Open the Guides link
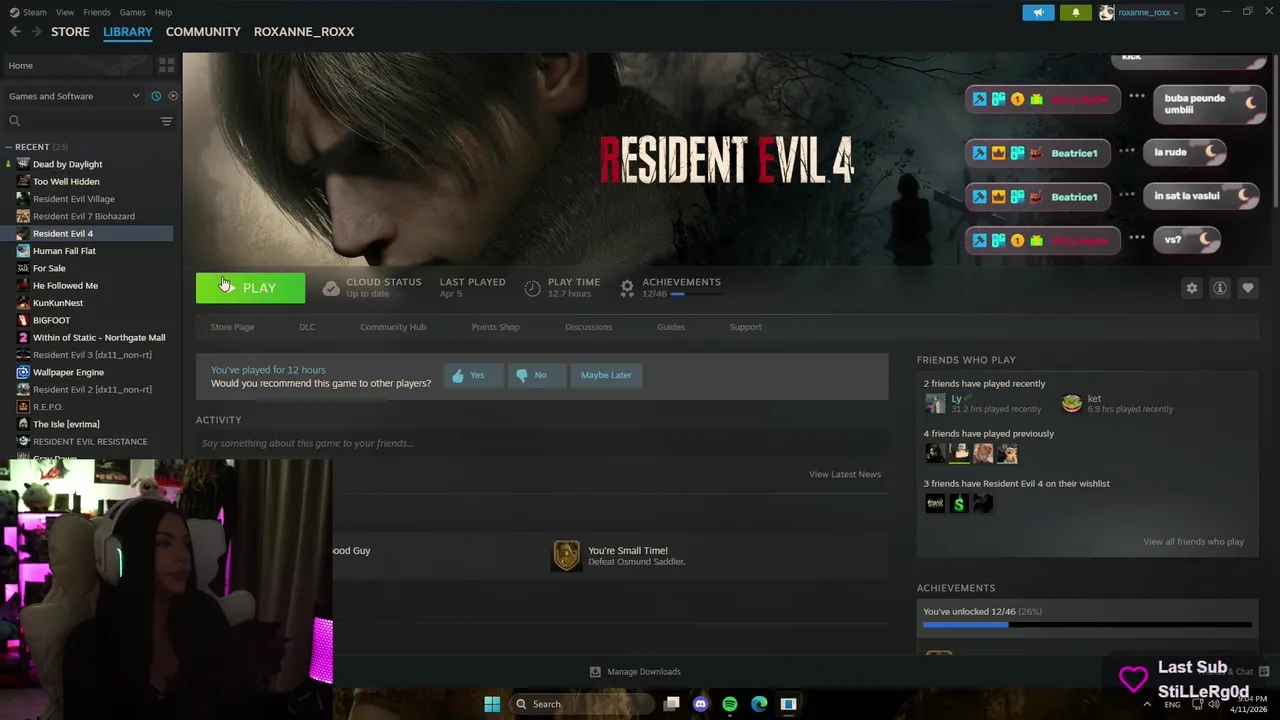Screen dimensions: 1280x720 pyautogui.click(x=671, y=327)
